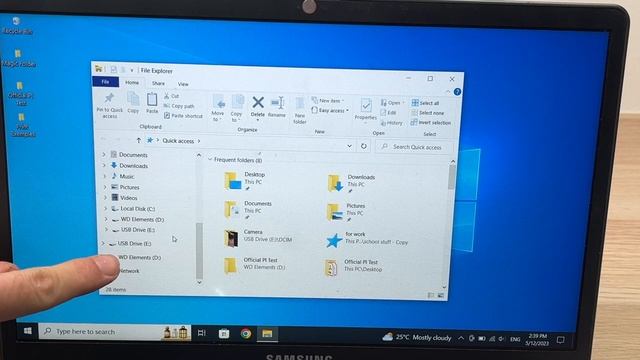
Task: Select the Desktop folder icon
Action: [x=233, y=181]
